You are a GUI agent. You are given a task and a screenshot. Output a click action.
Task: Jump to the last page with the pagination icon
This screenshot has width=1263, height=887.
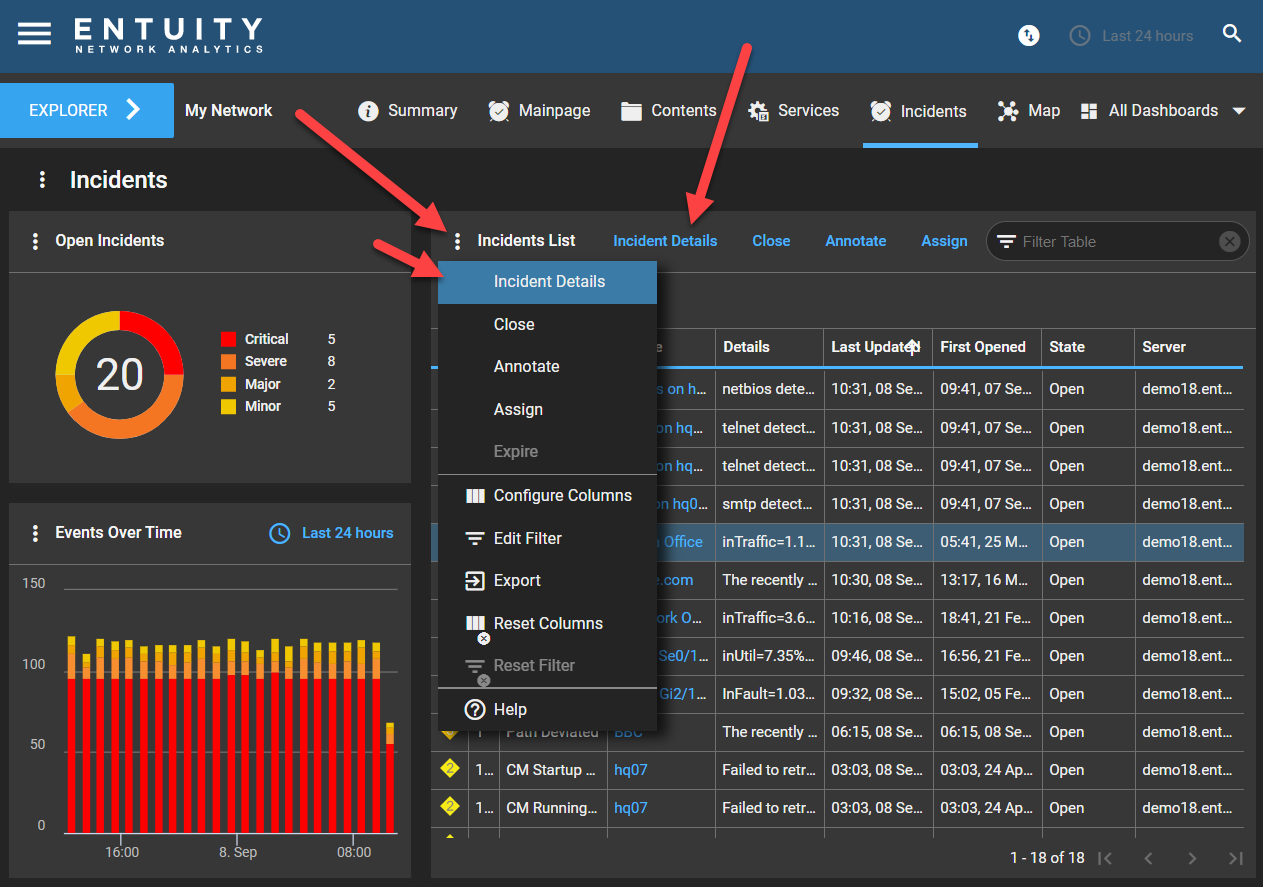point(1235,858)
